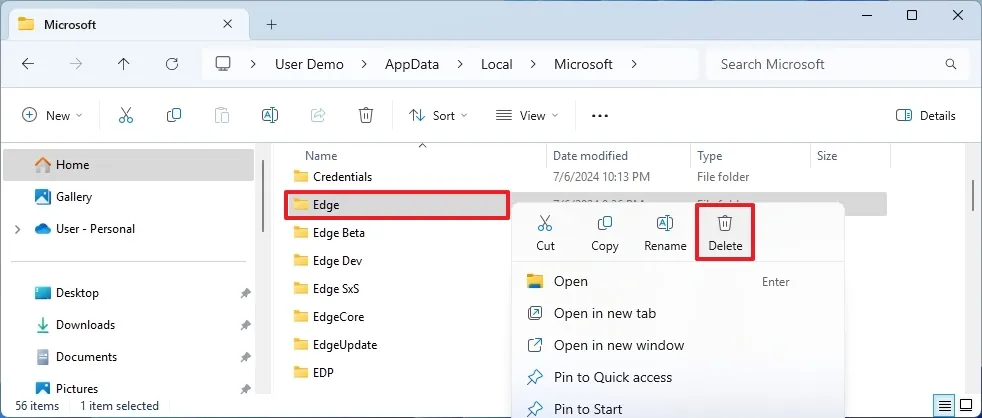Expand the User - Personal tree node
982x418 pixels.
(x=17, y=229)
